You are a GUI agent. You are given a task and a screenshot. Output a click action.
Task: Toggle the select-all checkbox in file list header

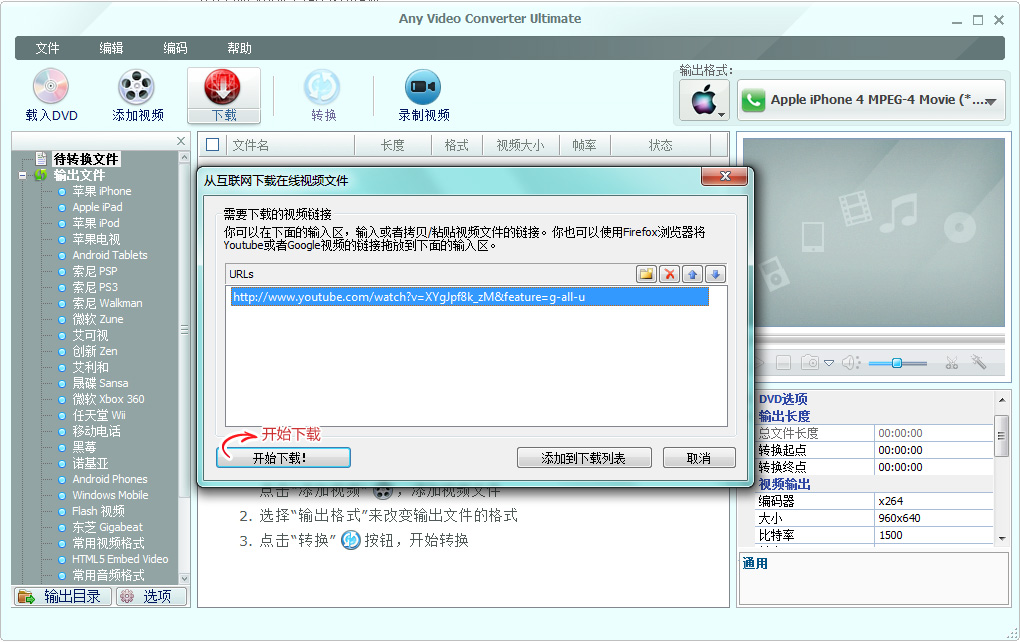pos(212,144)
